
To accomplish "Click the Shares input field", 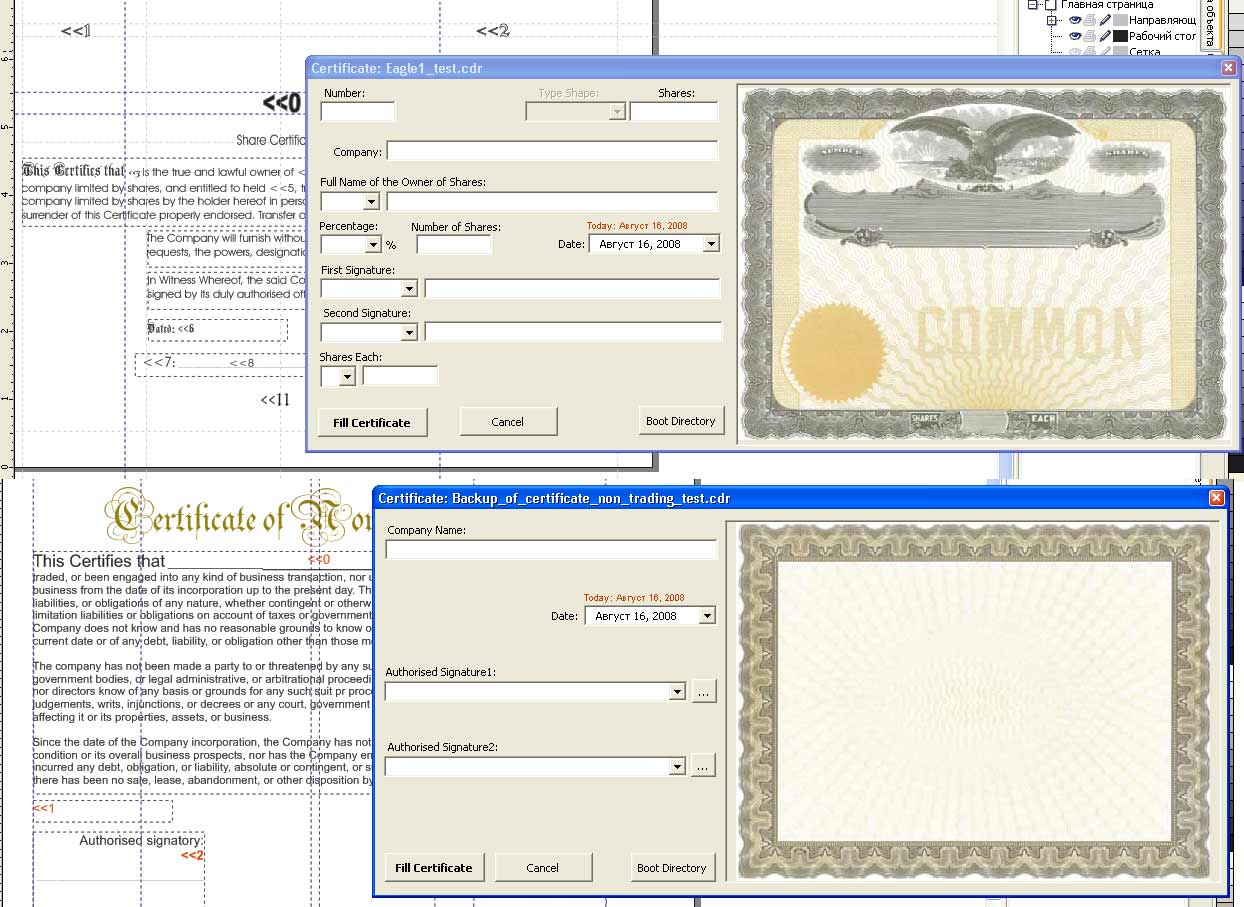I will click(x=674, y=111).
